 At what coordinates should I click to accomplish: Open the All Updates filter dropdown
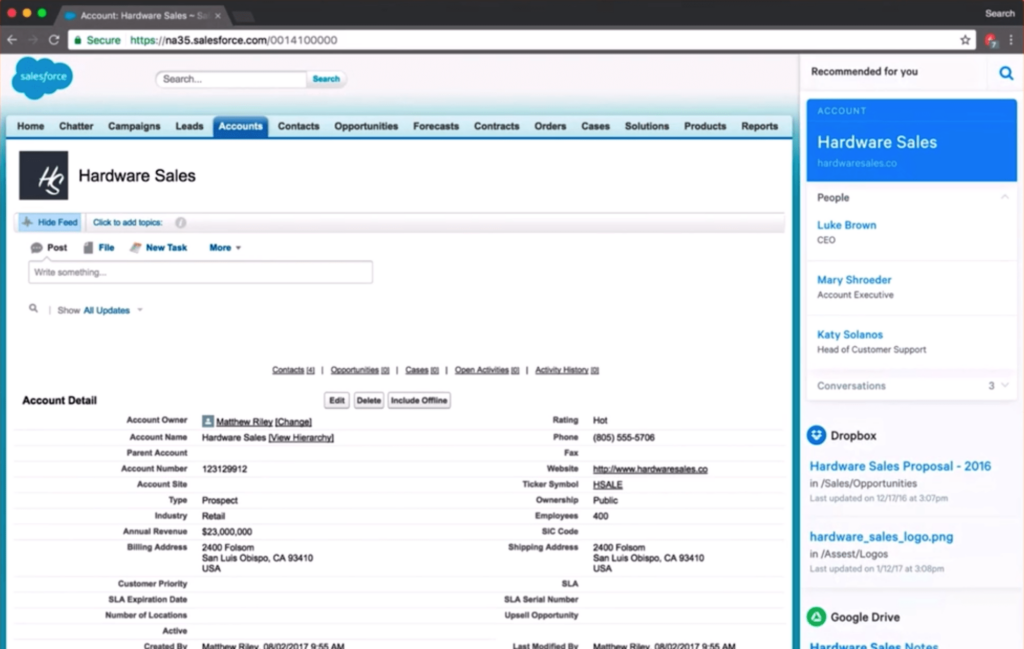coord(112,310)
